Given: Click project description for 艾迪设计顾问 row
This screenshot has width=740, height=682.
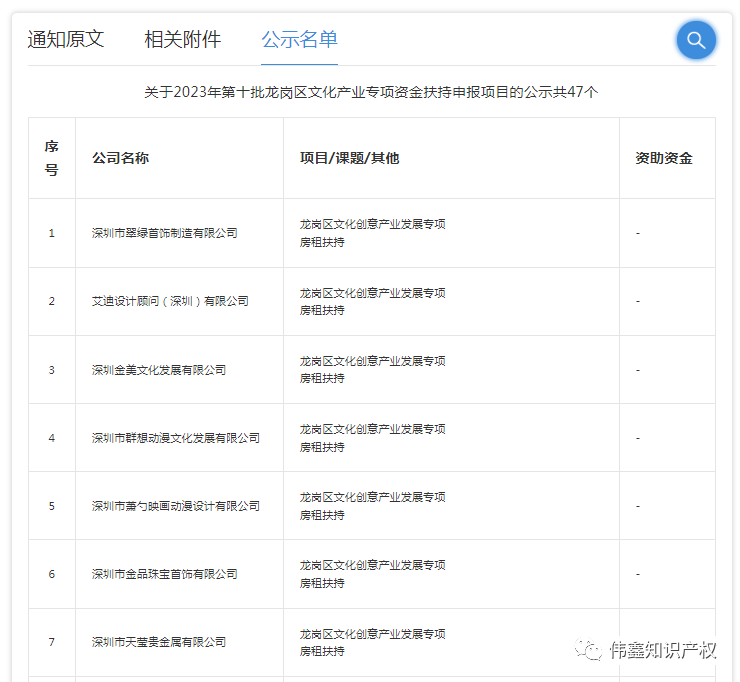Looking at the screenshot, I should pos(373,301).
